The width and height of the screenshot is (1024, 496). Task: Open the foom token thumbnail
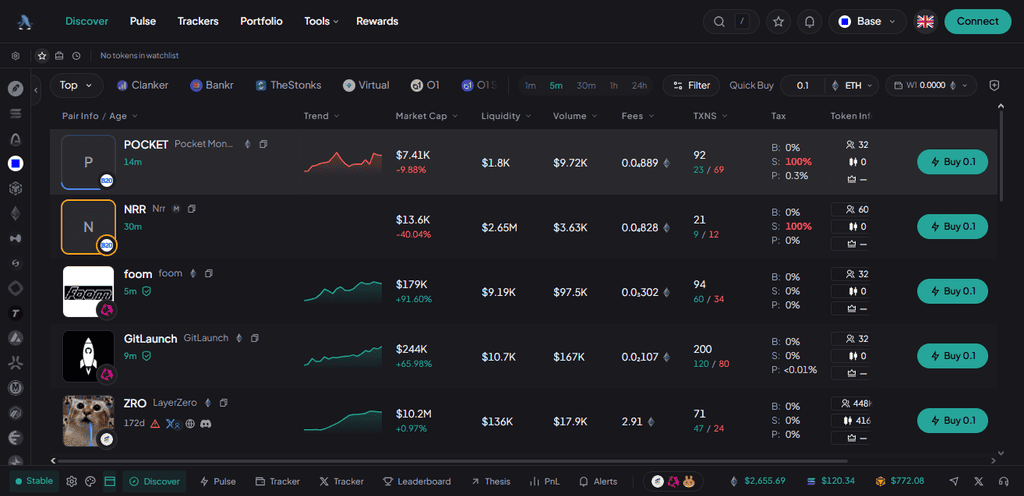[88, 291]
